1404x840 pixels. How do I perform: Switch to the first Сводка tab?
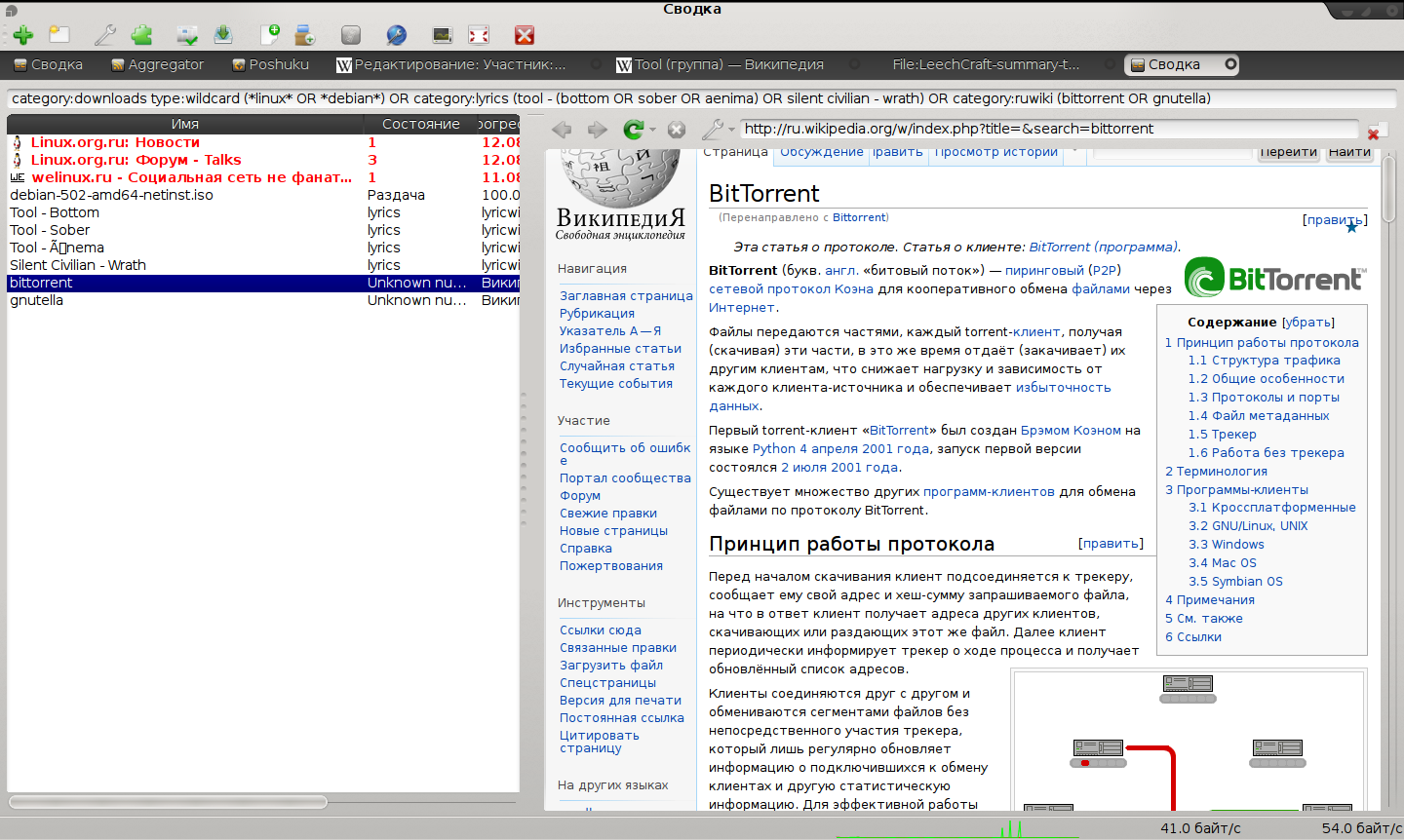point(49,64)
